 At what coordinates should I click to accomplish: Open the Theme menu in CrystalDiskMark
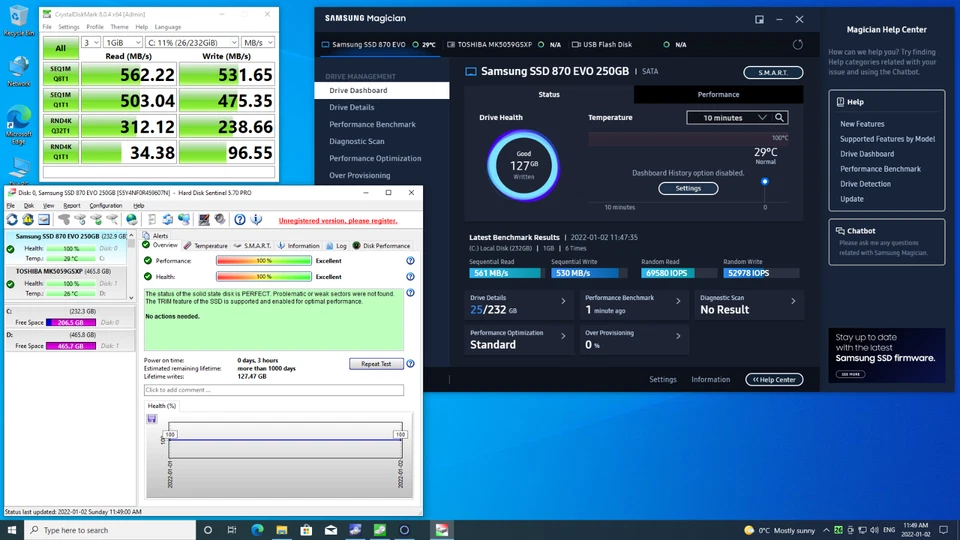coord(119,27)
